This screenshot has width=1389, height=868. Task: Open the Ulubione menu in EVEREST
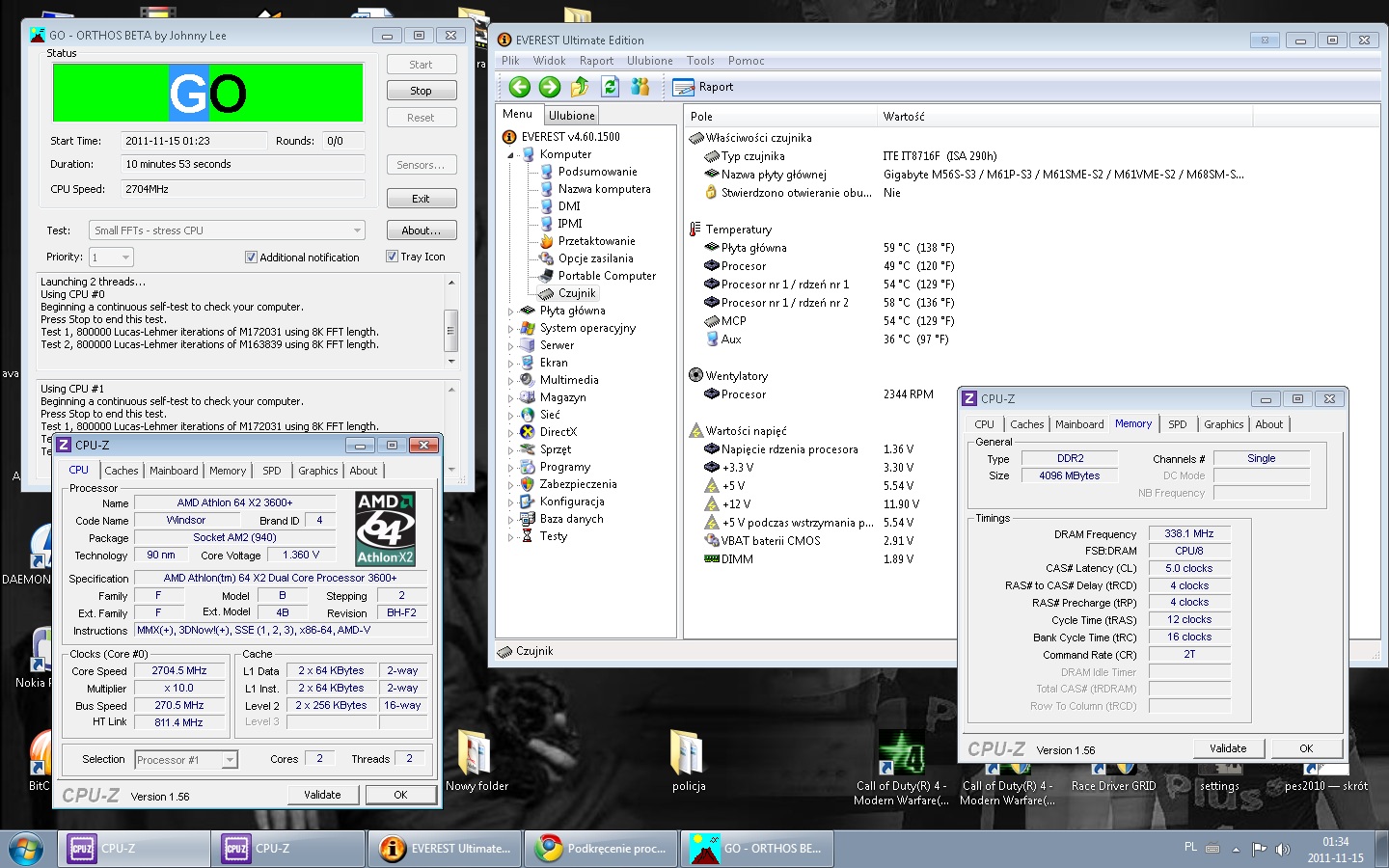[649, 61]
